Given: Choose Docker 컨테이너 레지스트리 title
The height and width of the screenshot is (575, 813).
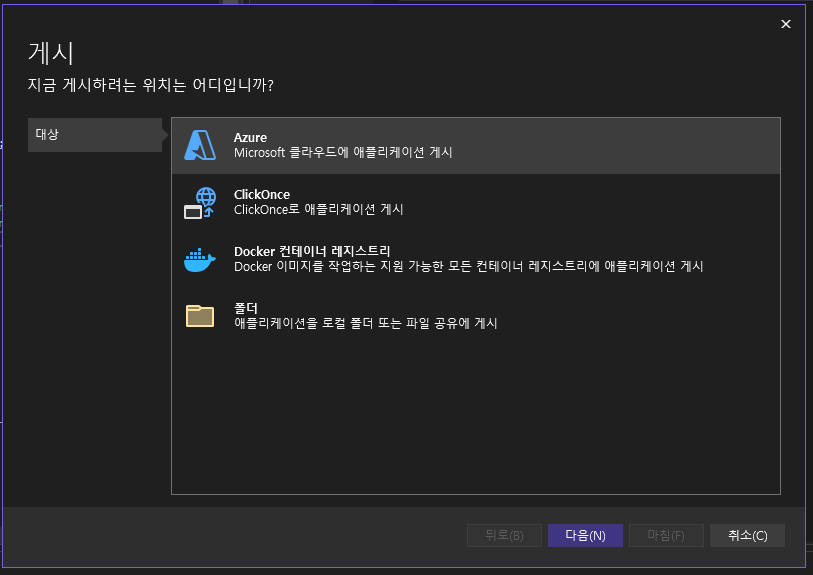Looking at the screenshot, I should (x=312, y=251).
